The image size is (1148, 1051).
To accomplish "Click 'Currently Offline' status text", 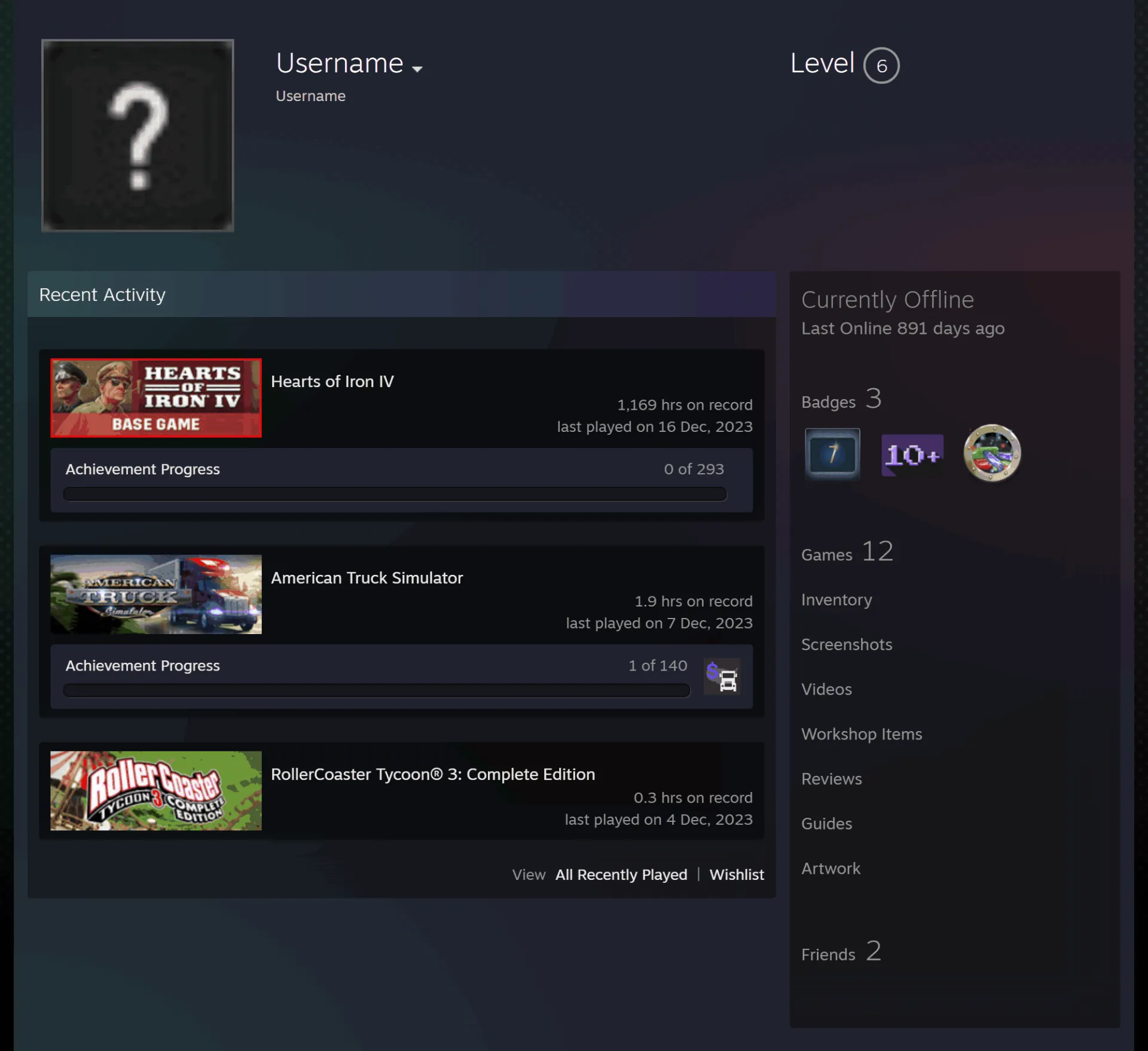I will [887, 300].
